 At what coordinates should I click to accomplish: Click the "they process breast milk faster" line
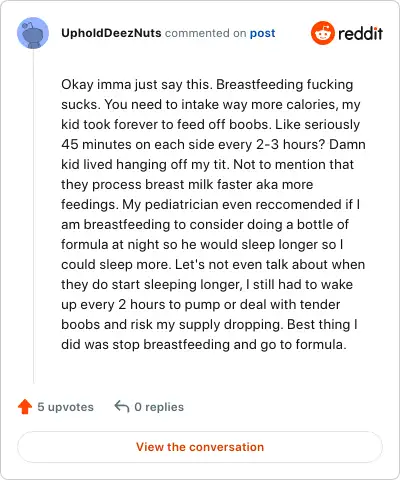tap(187, 185)
